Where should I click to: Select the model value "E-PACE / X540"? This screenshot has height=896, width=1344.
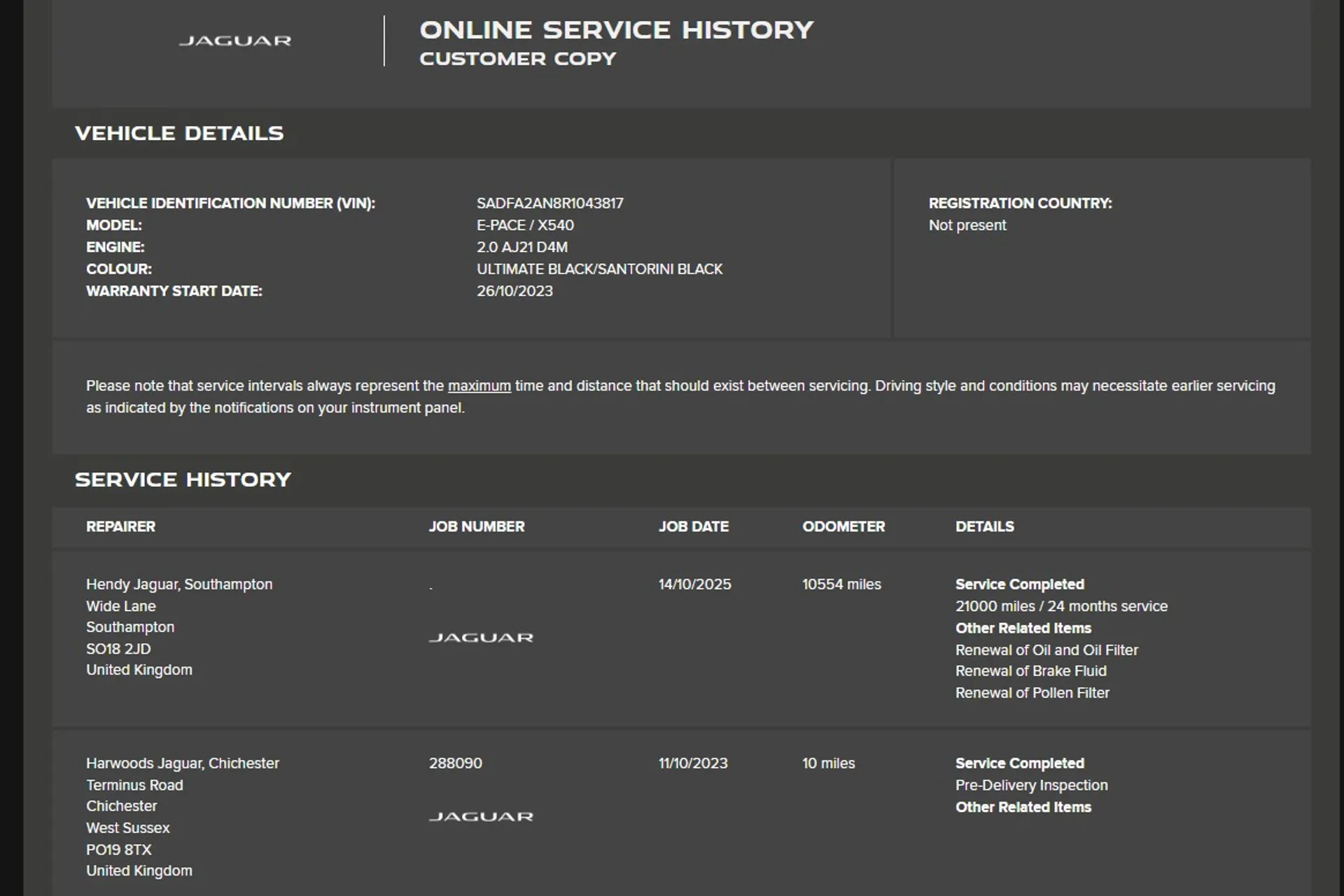point(525,225)
